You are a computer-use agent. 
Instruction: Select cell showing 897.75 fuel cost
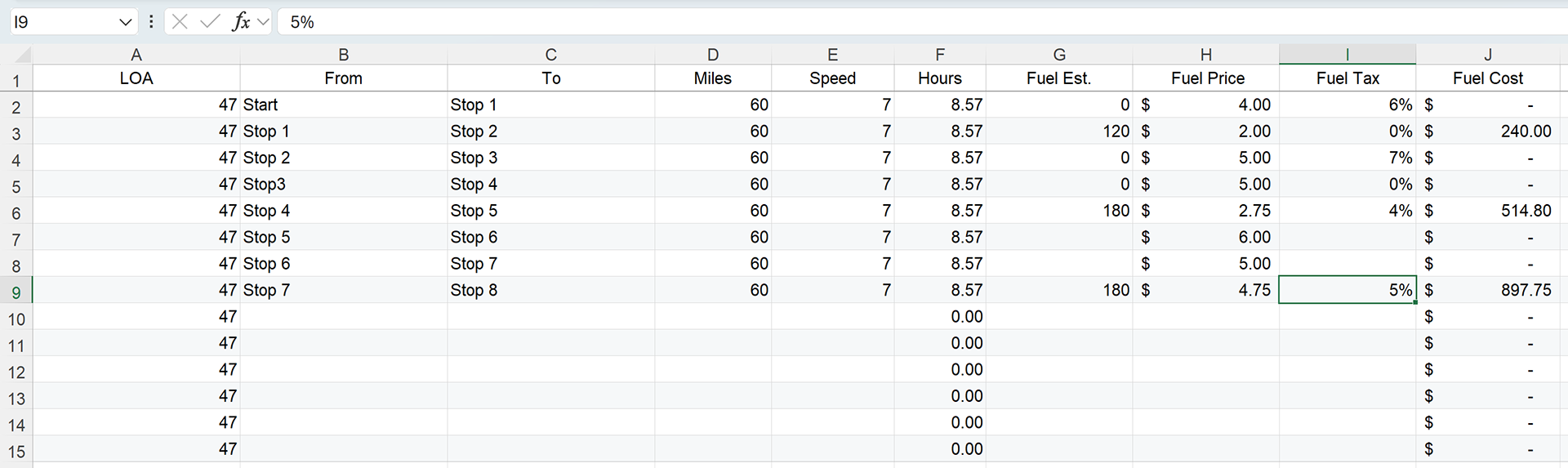(x=1488, y=290)
